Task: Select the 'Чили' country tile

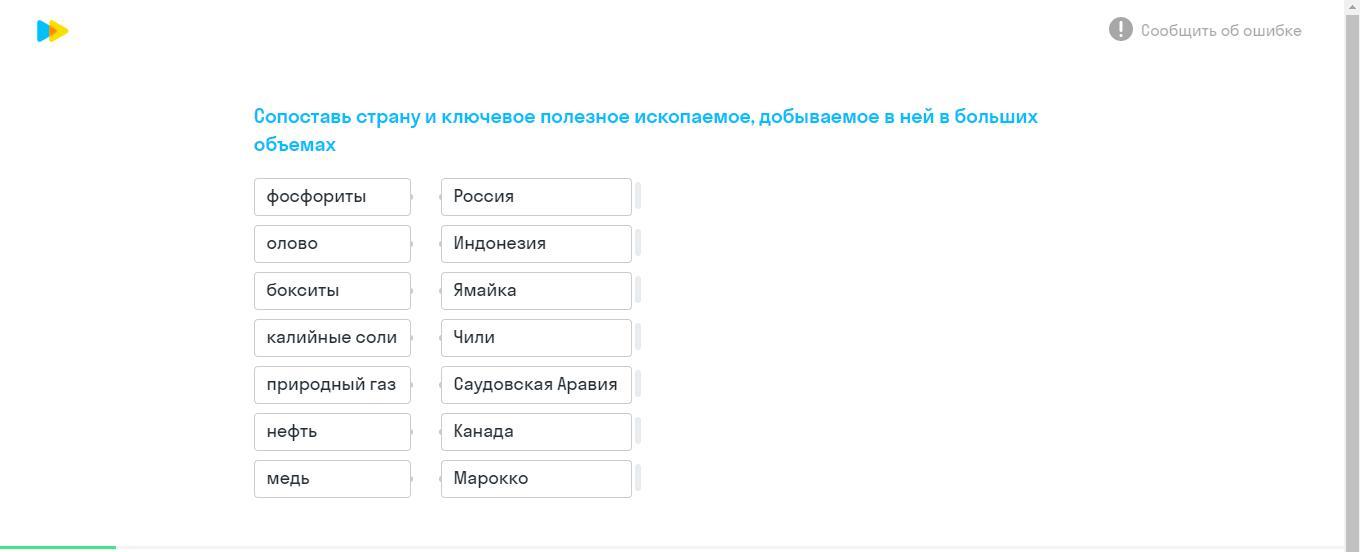Action: [536, 338]
